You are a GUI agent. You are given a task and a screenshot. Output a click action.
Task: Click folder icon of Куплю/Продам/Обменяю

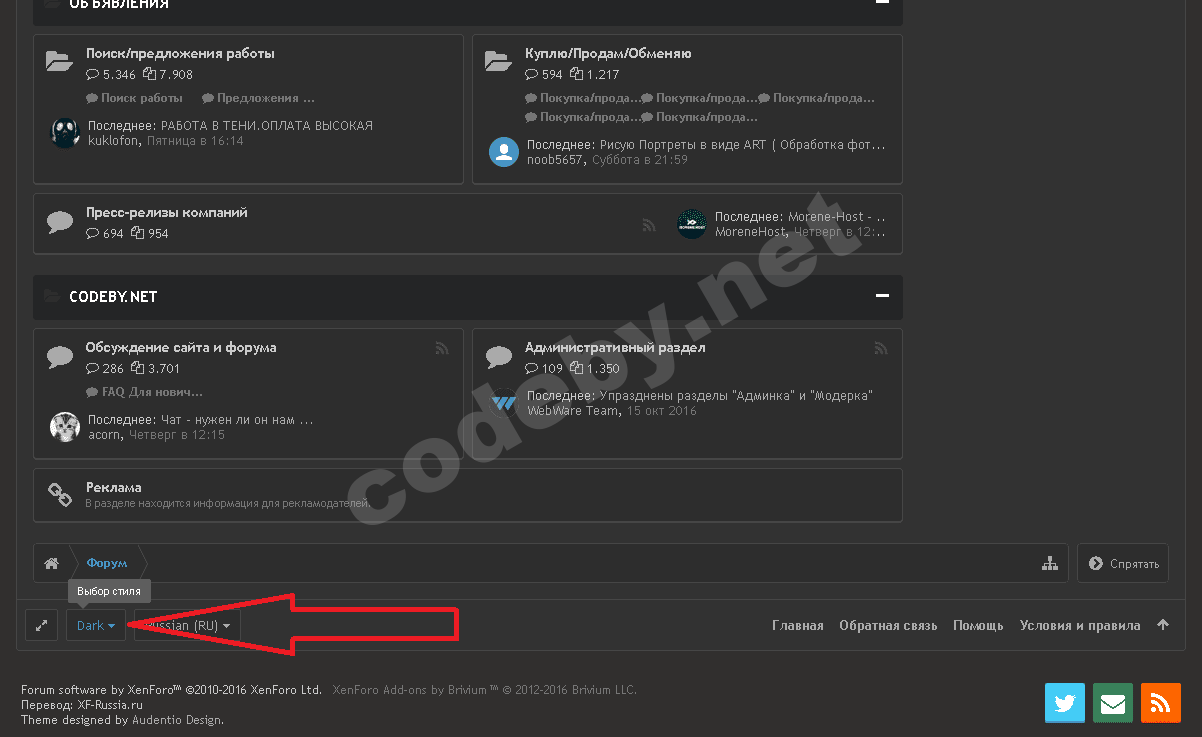pyautogui.click(x=499, y=62)
